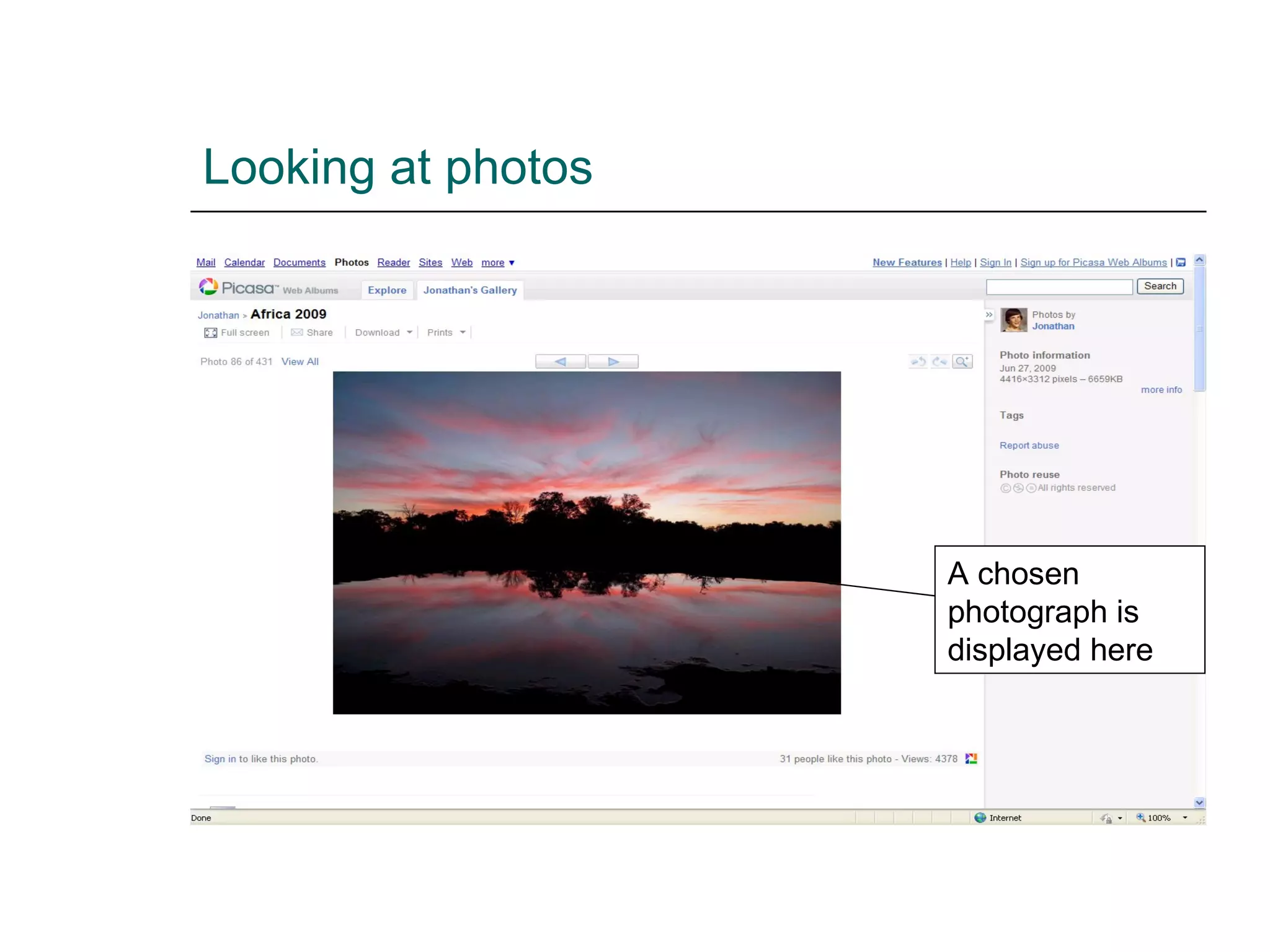
Task: Click the View All link
Action: pyautogui.click(x=300, y=361)
